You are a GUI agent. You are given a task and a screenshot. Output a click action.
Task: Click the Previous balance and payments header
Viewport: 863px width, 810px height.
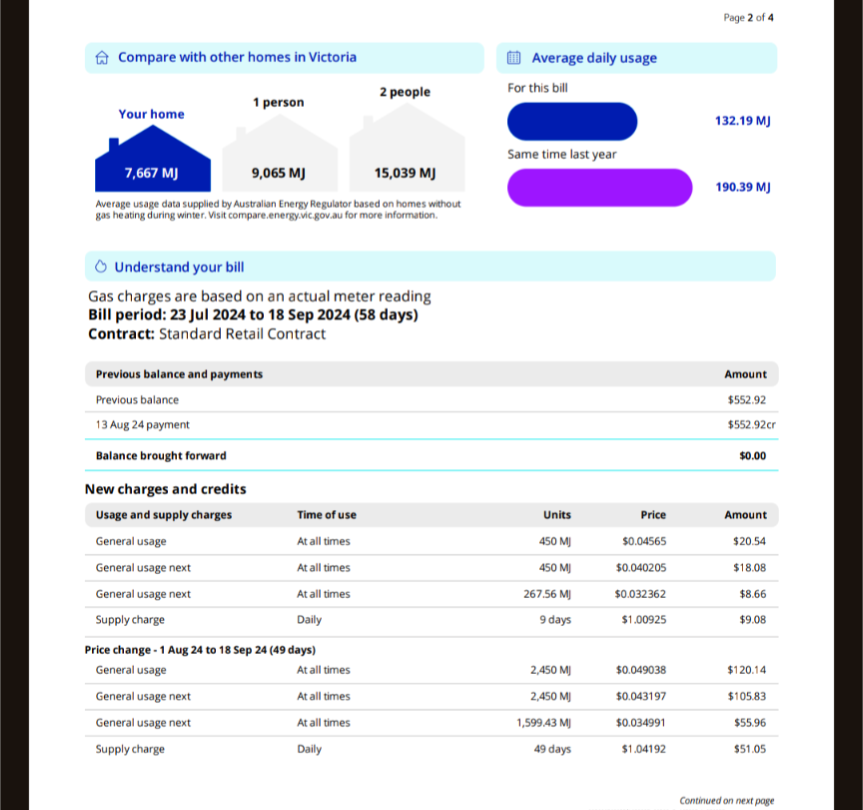tap(179, 374)
